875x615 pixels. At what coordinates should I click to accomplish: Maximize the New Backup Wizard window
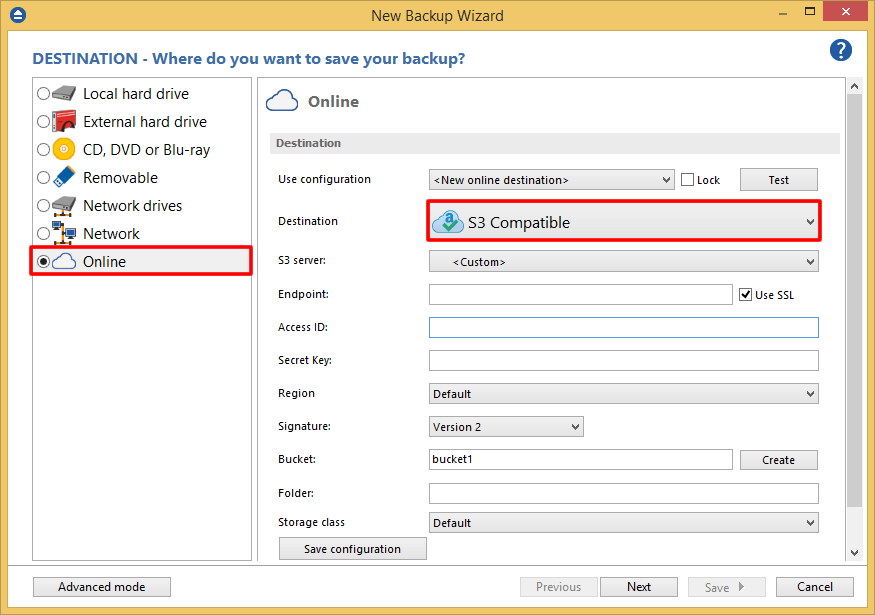810,11
